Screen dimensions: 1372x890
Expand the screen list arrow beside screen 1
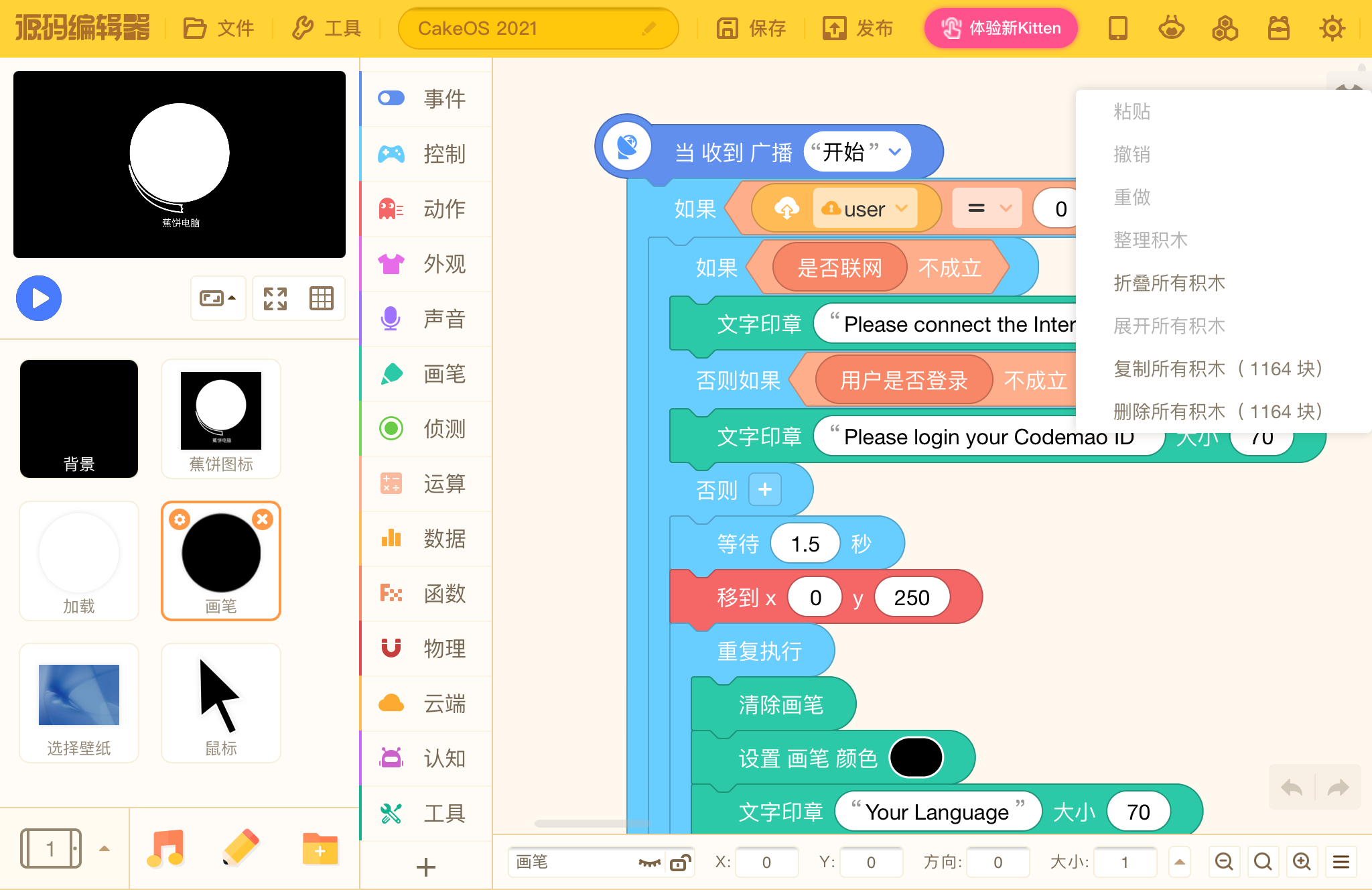pos(105,848)
